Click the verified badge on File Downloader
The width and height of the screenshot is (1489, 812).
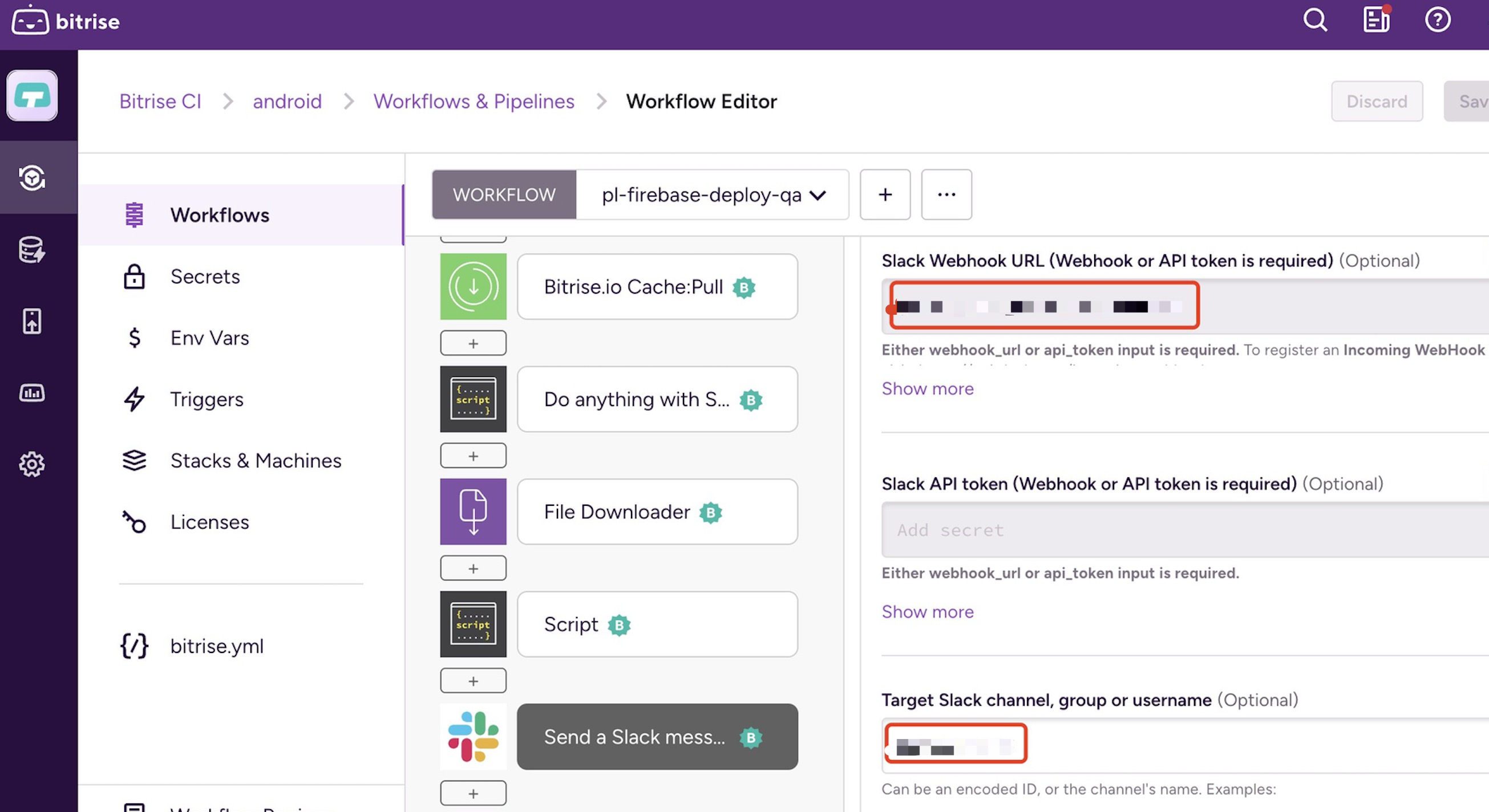coord(710,513)
